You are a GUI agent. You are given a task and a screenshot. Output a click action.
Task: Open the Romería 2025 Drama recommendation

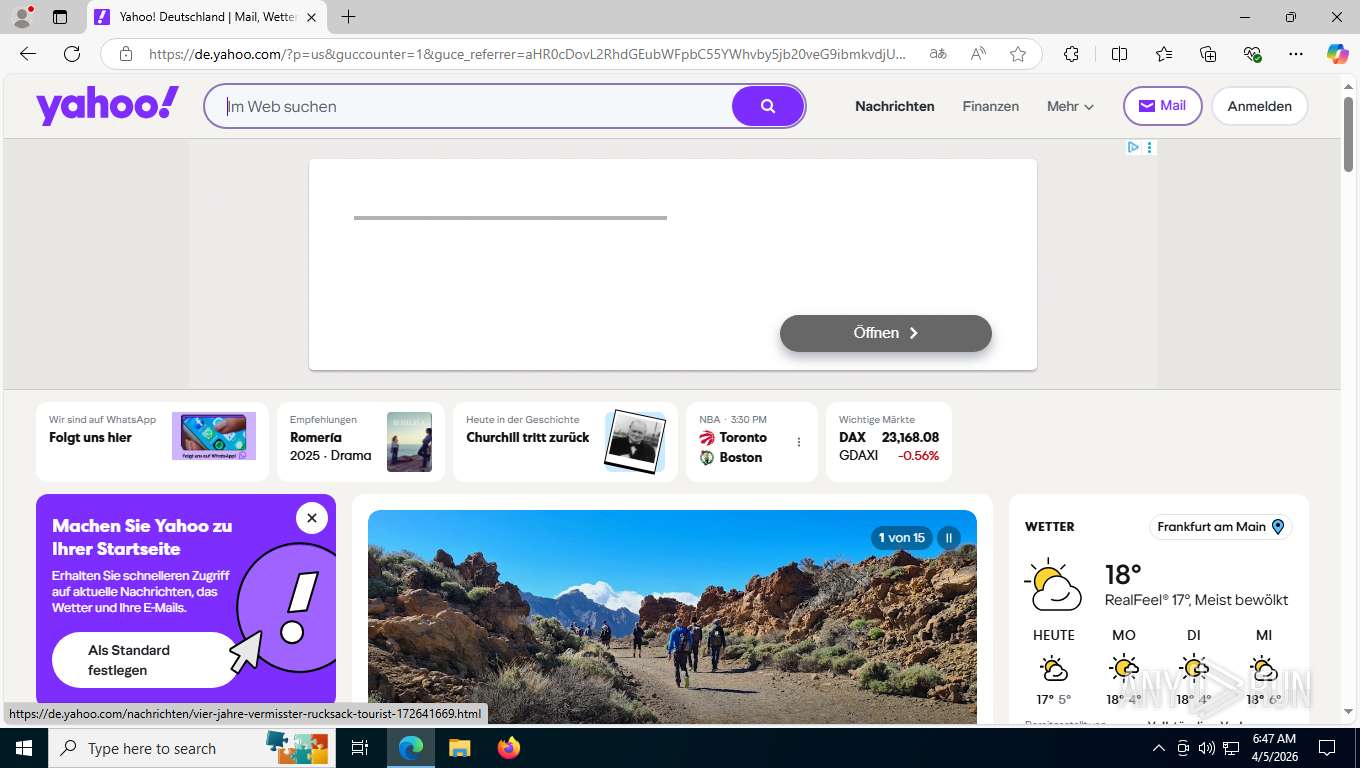click(361, 442)
